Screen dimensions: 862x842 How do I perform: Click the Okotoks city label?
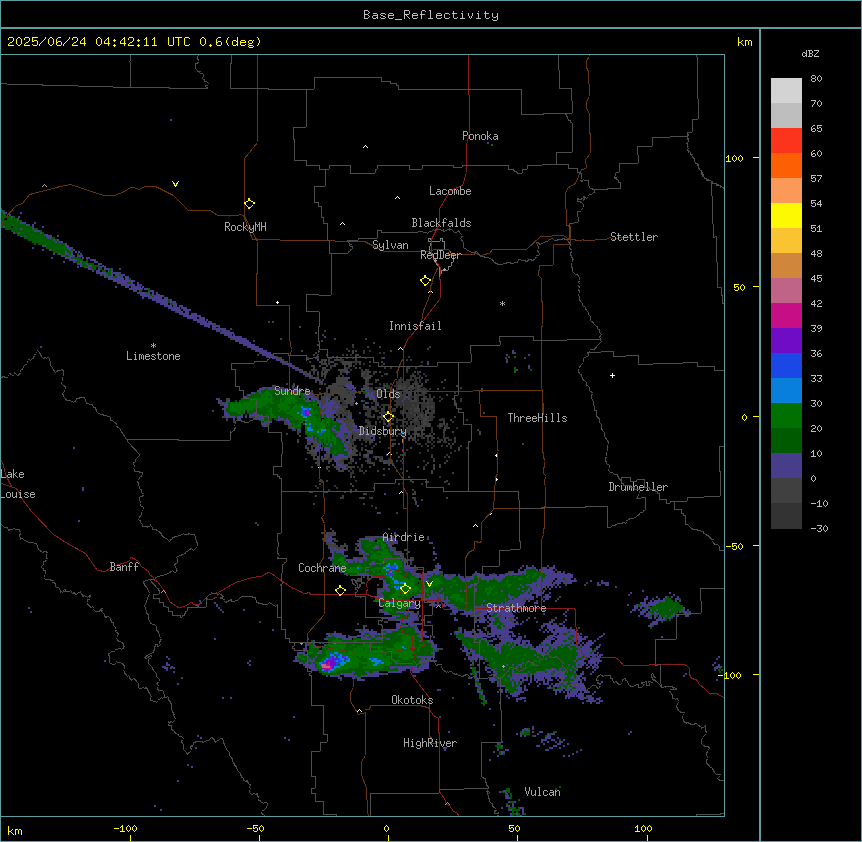pyautogui.click(x=412, y=700)
